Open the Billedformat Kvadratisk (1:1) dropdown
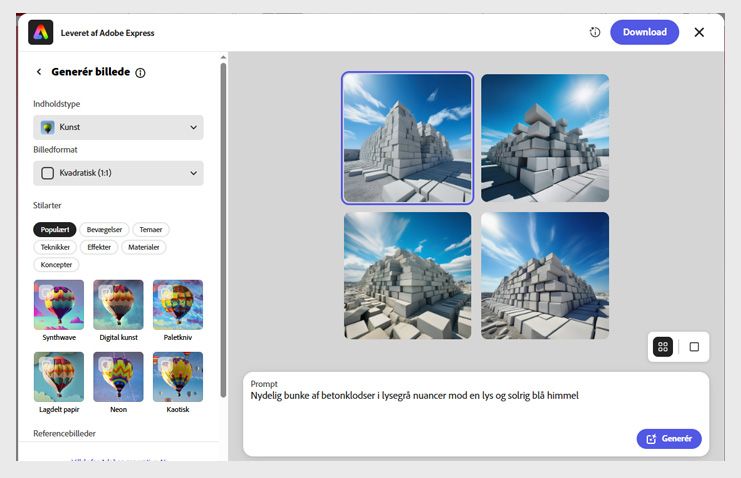The height and width of the screenshot is (478, 741). coord(118,173)
